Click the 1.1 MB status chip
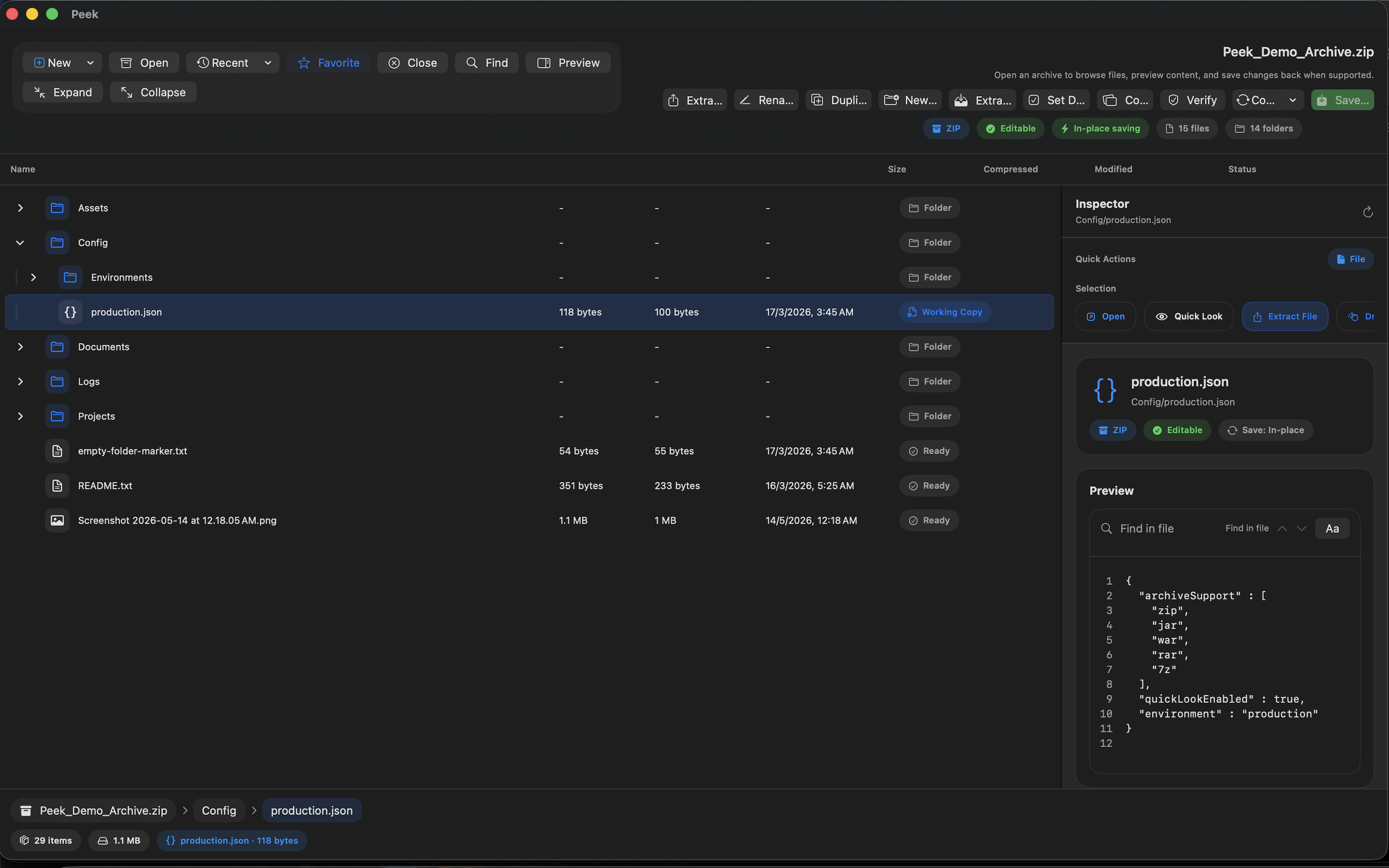The height and width of the screenshot is (868, 1389). coord(119,841)
